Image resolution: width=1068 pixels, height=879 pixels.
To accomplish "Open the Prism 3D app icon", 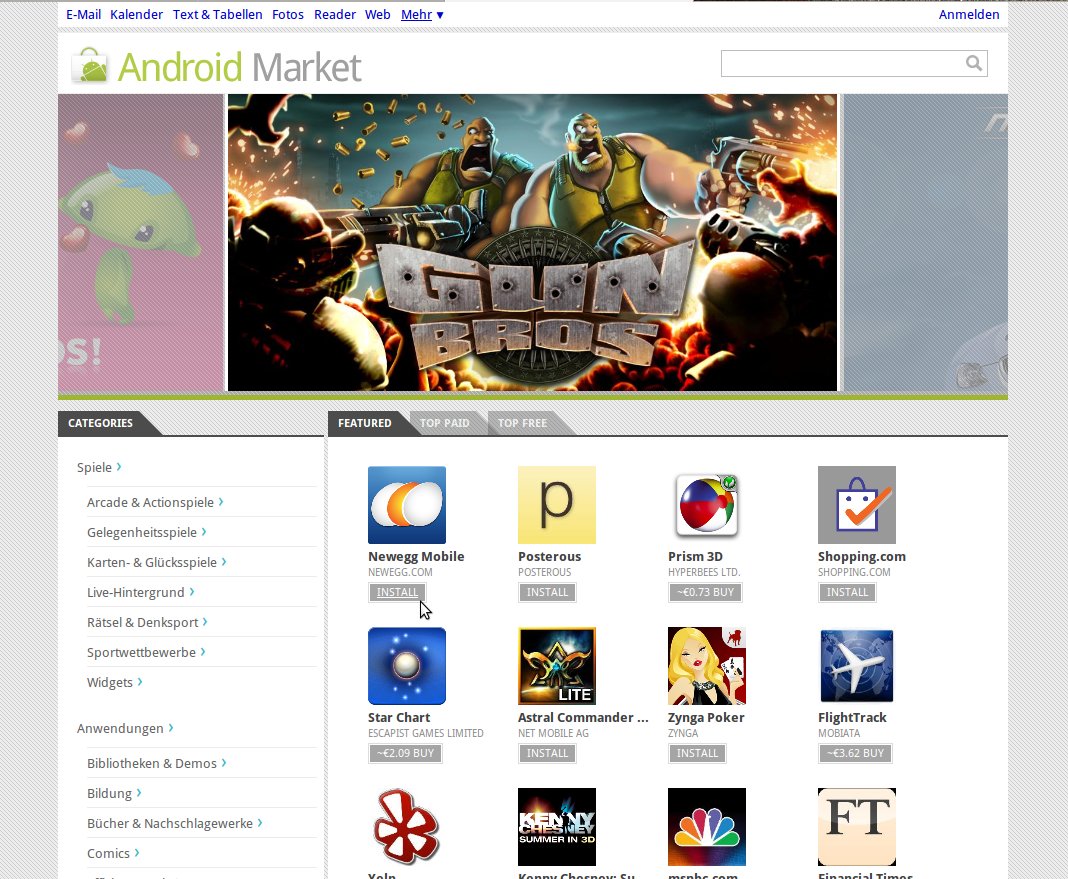I will coord(706,505).
